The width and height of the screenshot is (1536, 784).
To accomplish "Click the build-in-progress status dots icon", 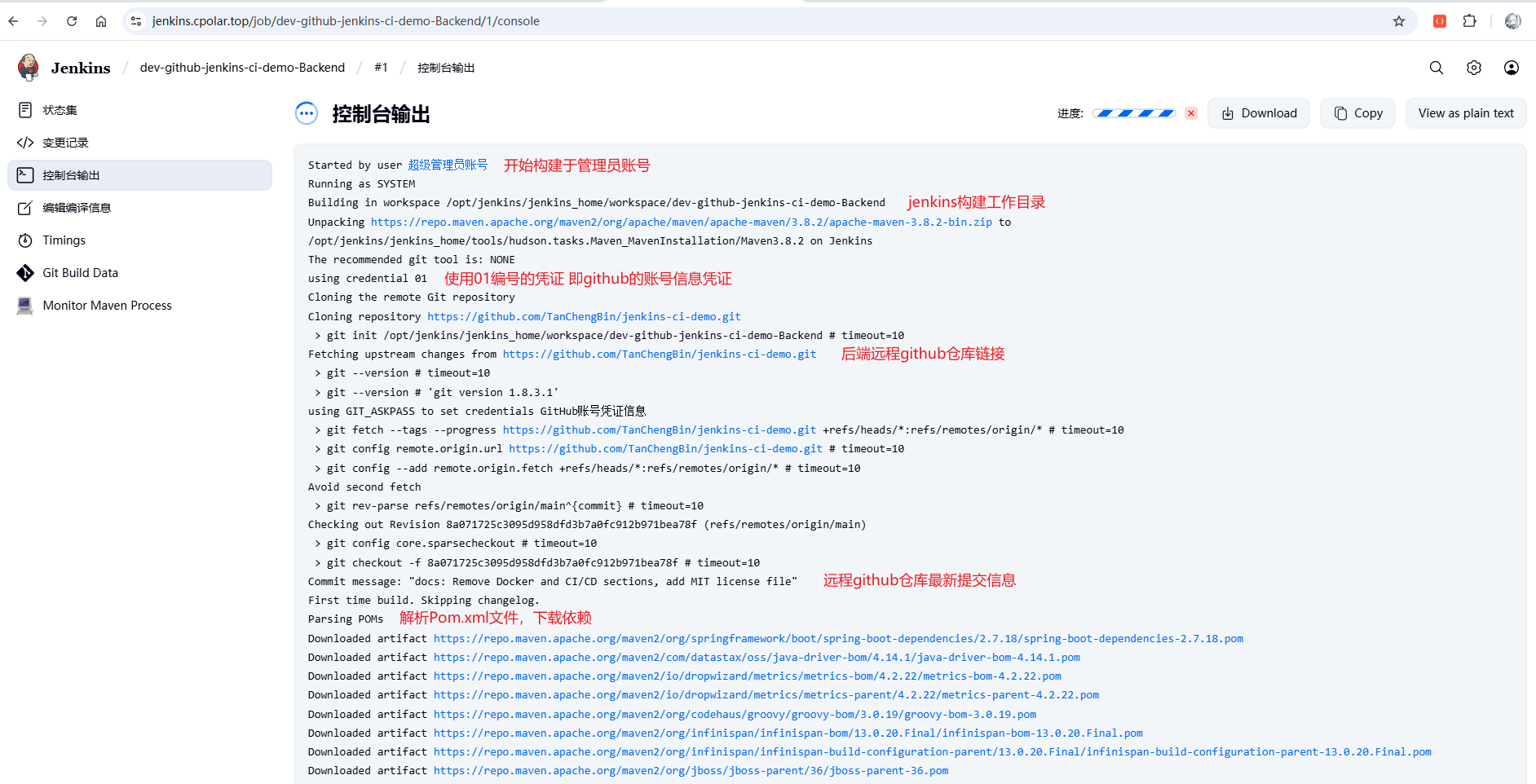I will point(307,113).
